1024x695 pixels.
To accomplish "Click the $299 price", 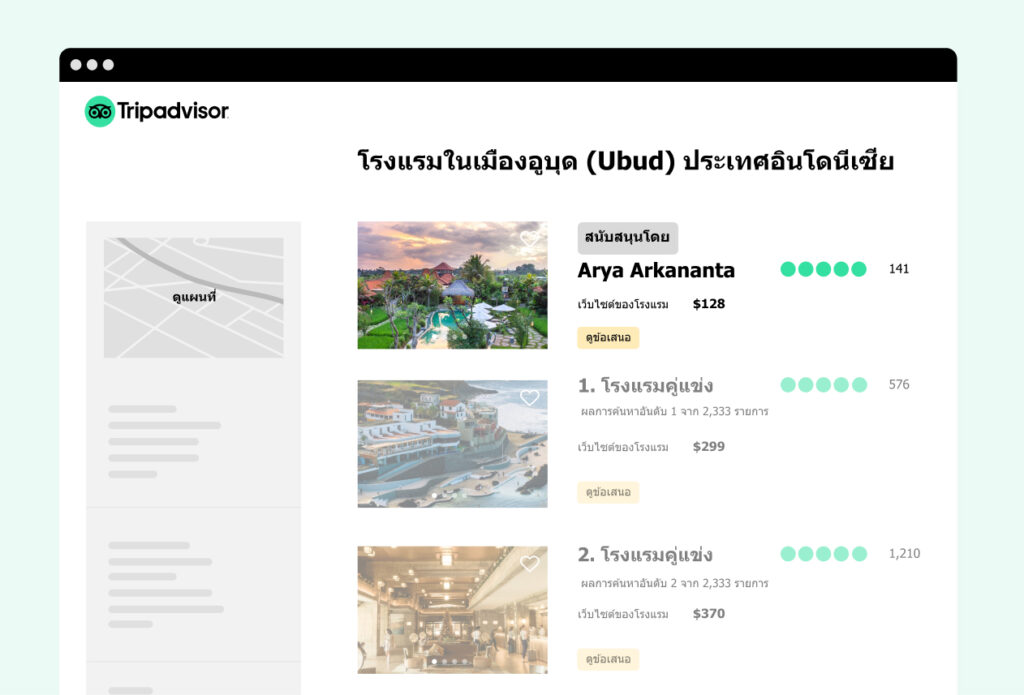I will click(709, 447).
